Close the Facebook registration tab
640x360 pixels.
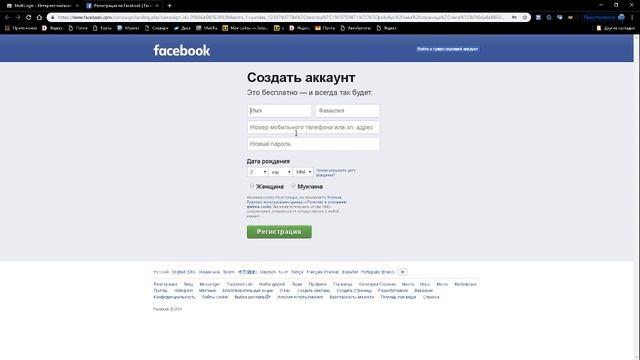pos(157,6)
